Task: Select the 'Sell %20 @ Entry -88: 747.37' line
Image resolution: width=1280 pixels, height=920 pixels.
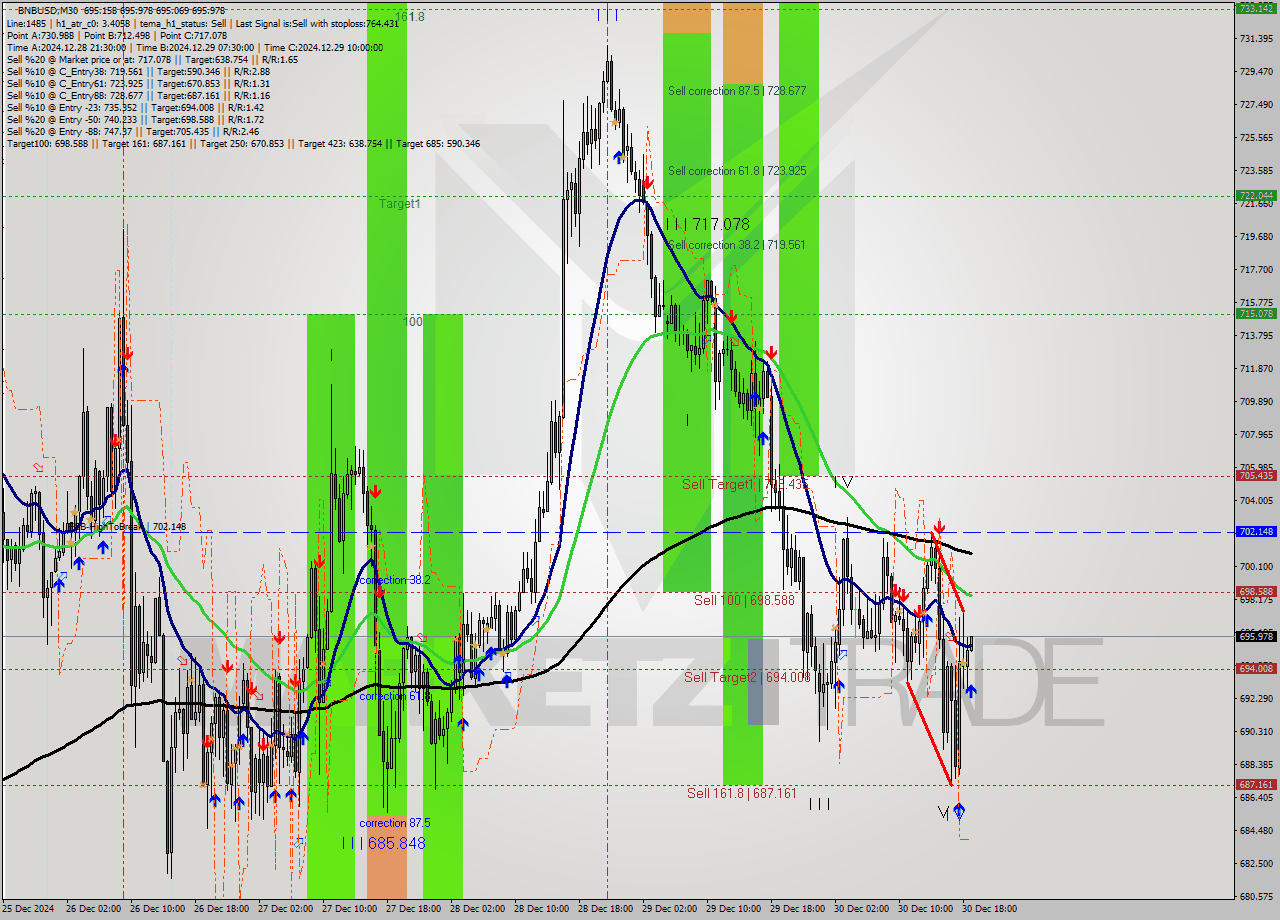Action: 133,131
